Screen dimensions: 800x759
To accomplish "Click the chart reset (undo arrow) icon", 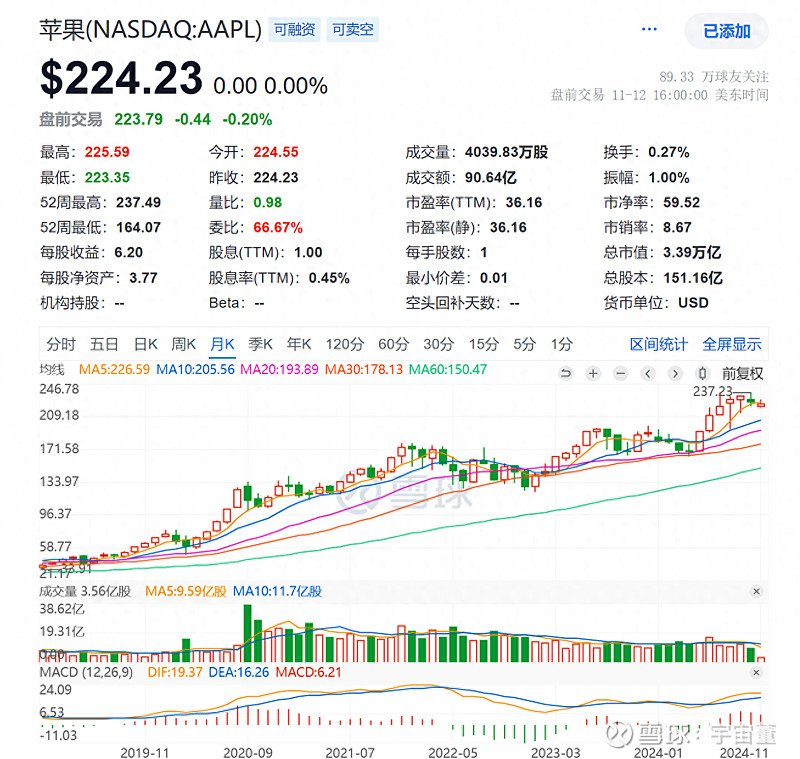I will [x=565, y=373].
